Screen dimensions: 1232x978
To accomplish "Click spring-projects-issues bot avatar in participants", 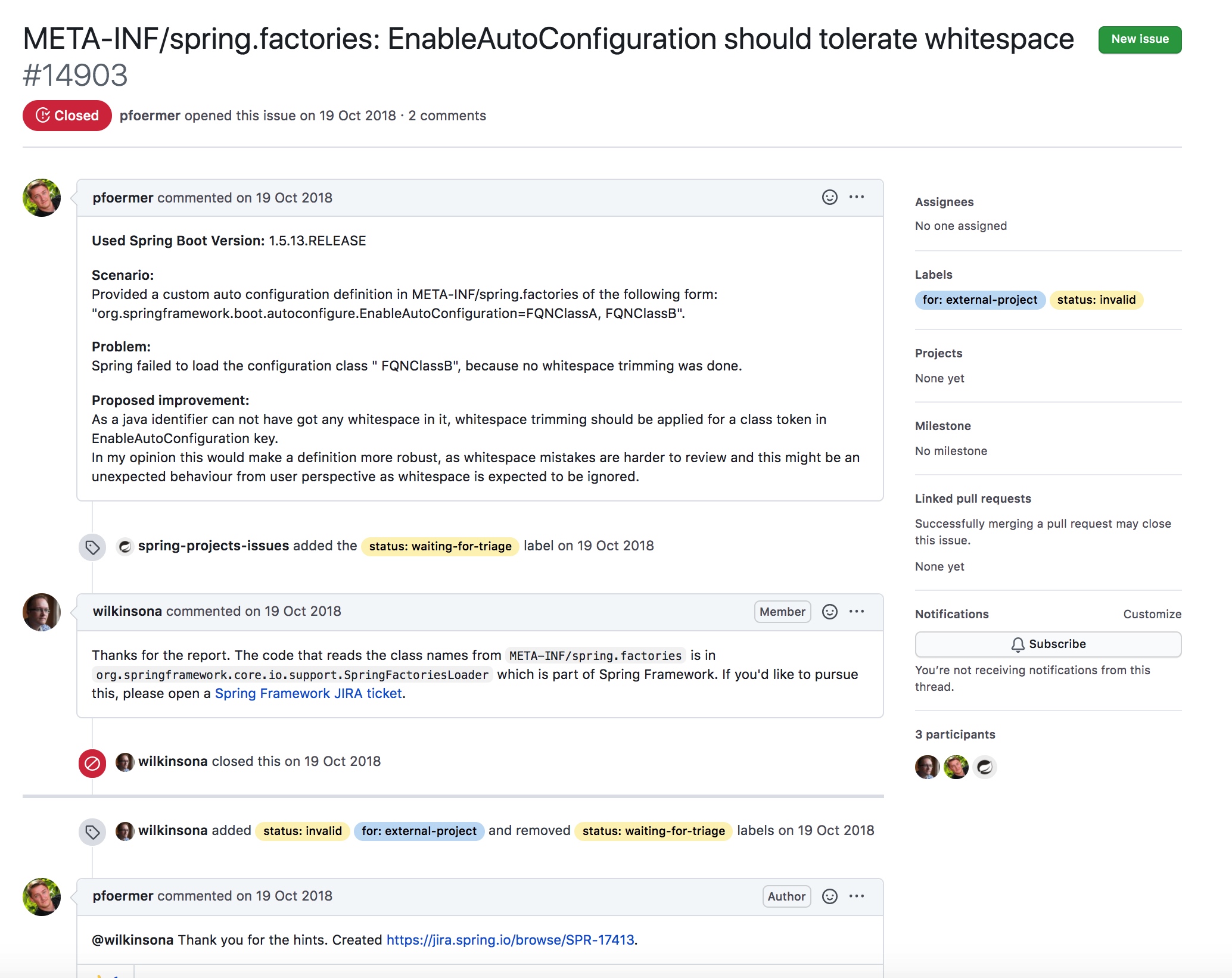I will tap(984, 767).
